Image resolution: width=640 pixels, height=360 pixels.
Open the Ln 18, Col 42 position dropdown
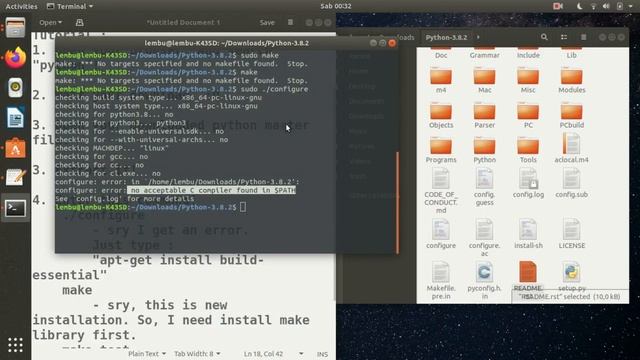click(x=273, y=353)
